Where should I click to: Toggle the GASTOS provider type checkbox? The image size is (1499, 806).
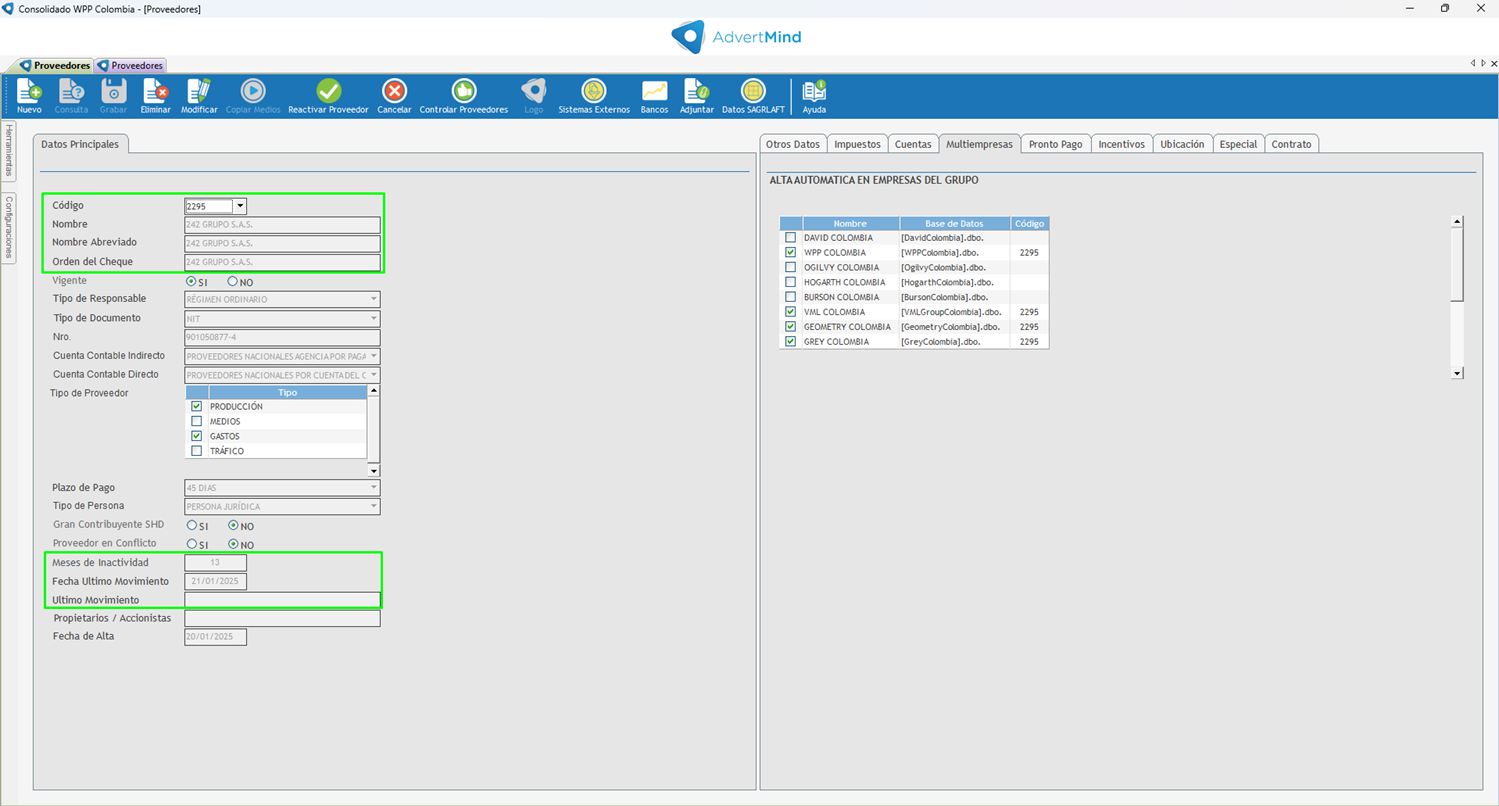(196, 436)
